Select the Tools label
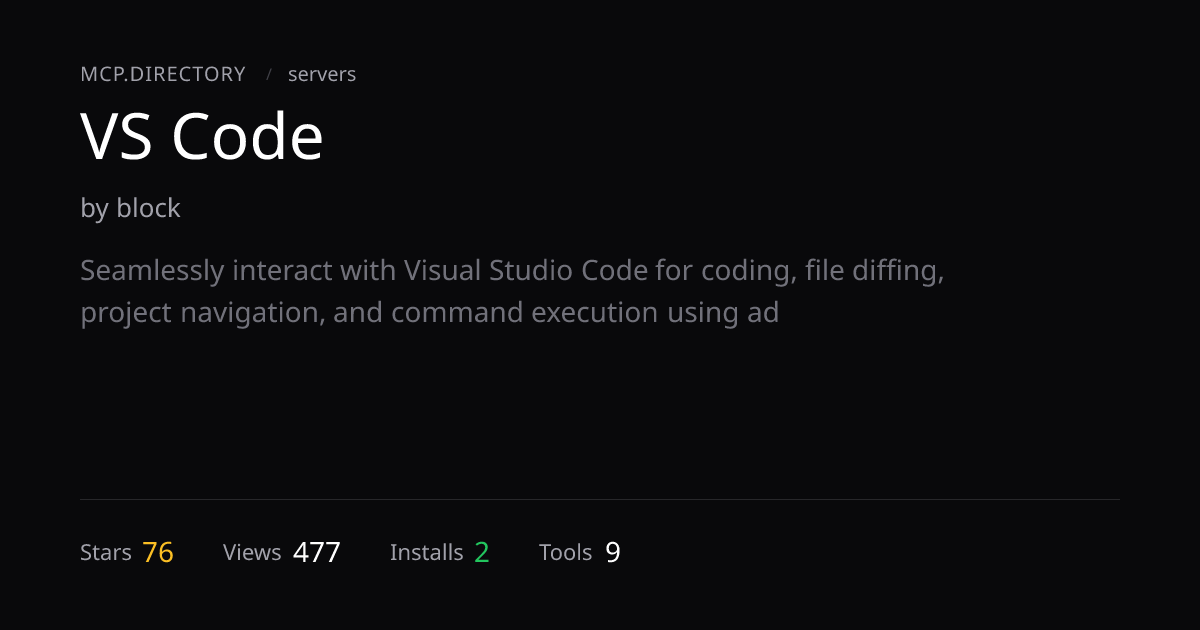Viewport: 1200px width, 630px height. pos(565,552)
